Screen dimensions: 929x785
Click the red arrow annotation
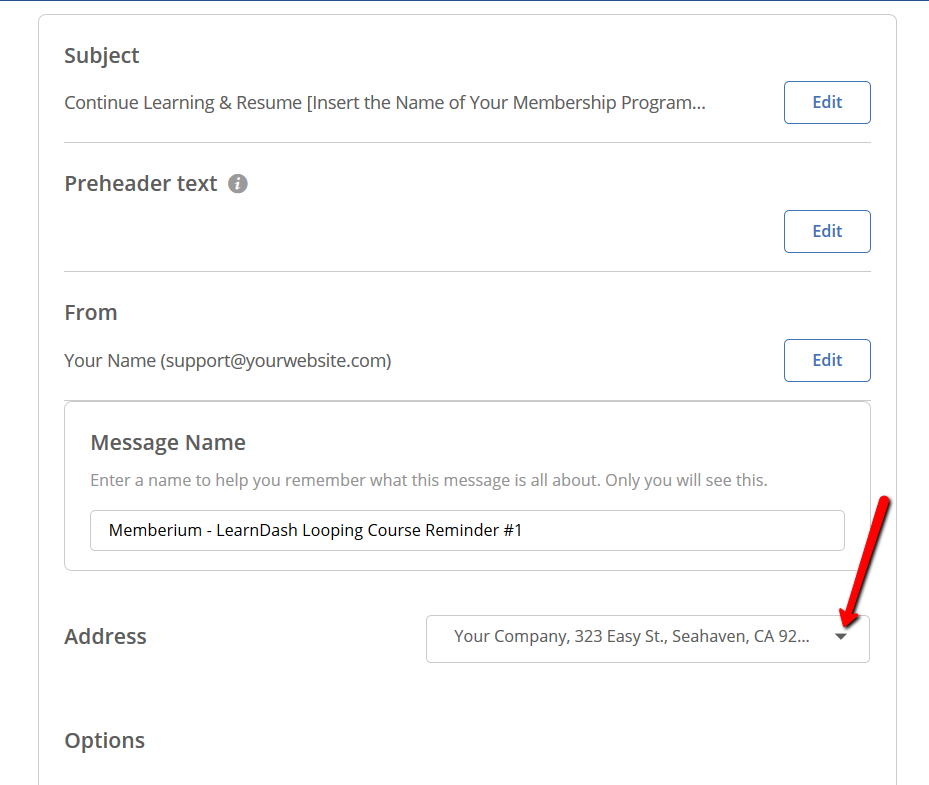(x=864, y=561)
